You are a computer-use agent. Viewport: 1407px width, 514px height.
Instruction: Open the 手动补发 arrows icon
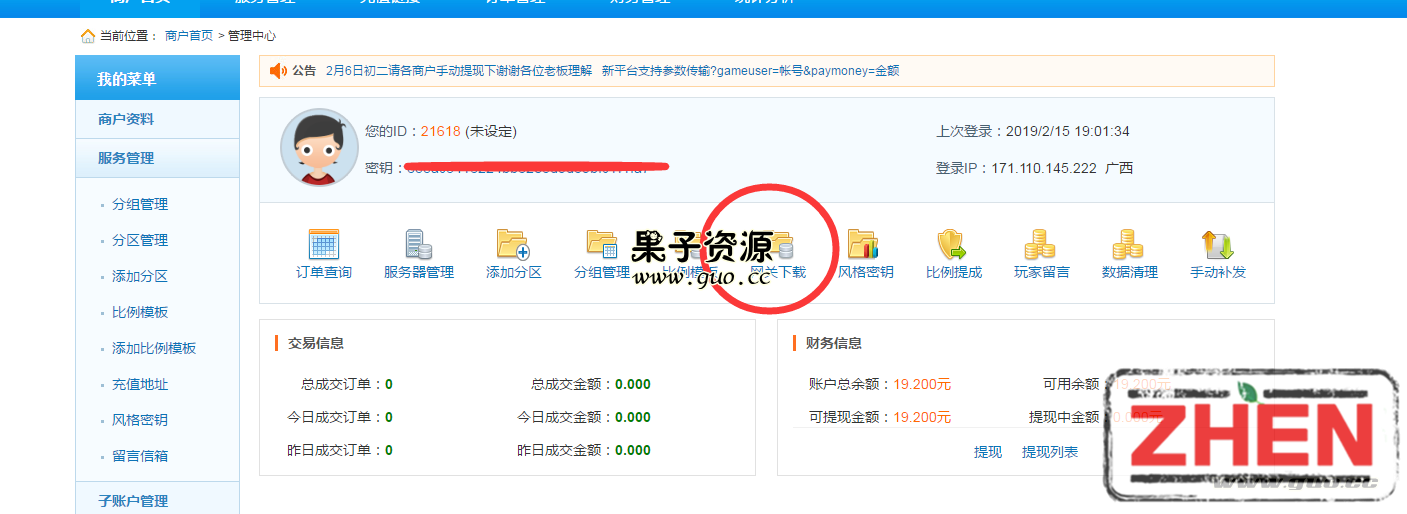point(1217,245)
